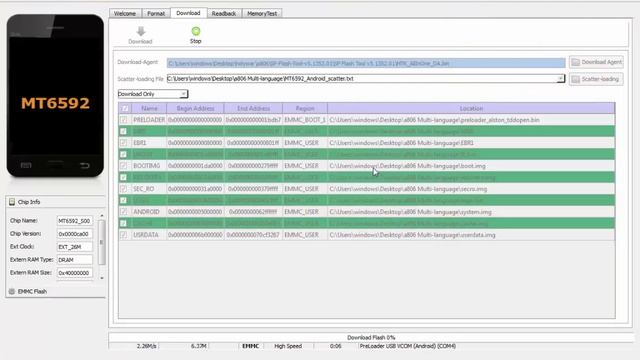Viewport: 640px width, 360px height.
Task: Click the Extern RAM Size field 0x40000000
Action: pos(74,273)
